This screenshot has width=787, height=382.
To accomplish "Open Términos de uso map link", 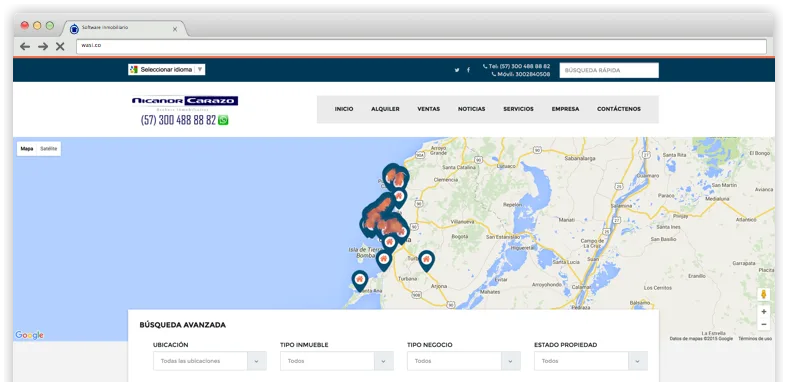I will 755,339.
